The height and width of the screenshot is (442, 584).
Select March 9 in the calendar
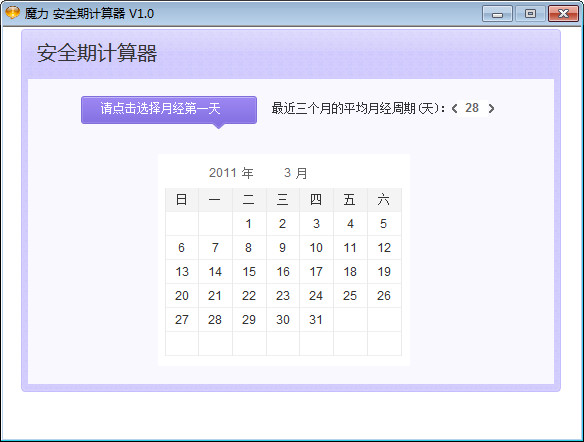pos(283,248)
